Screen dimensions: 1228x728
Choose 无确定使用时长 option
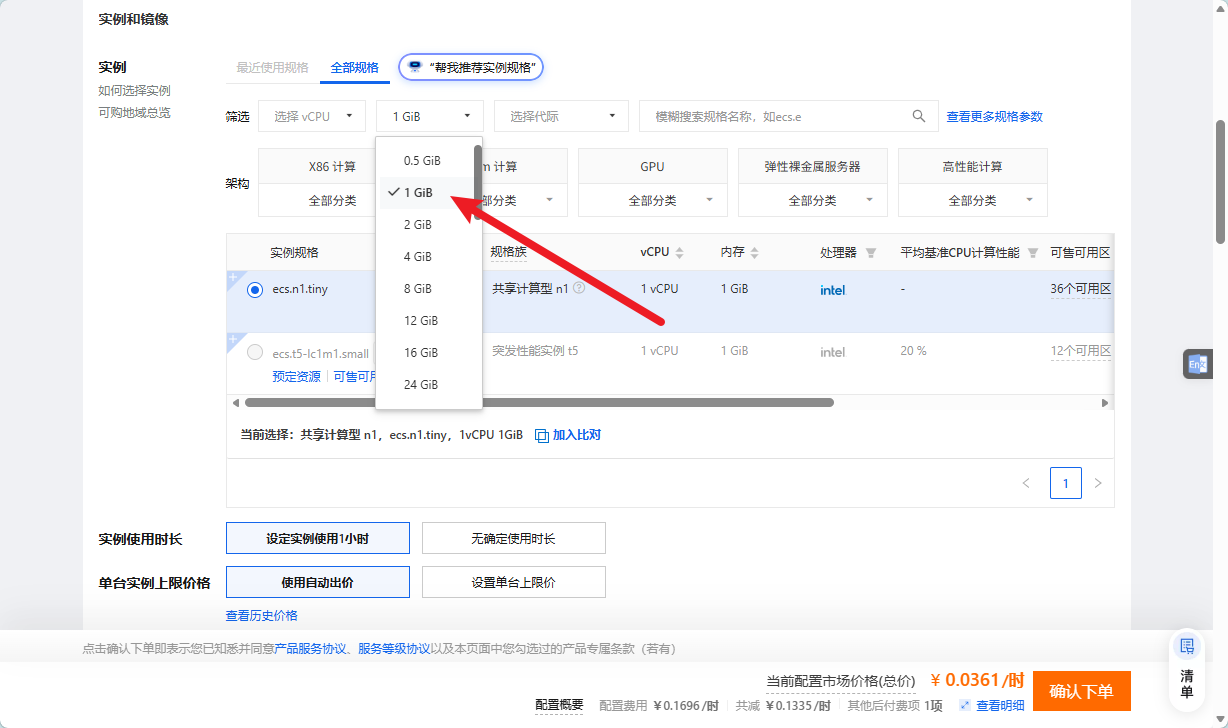pos(514,538)
